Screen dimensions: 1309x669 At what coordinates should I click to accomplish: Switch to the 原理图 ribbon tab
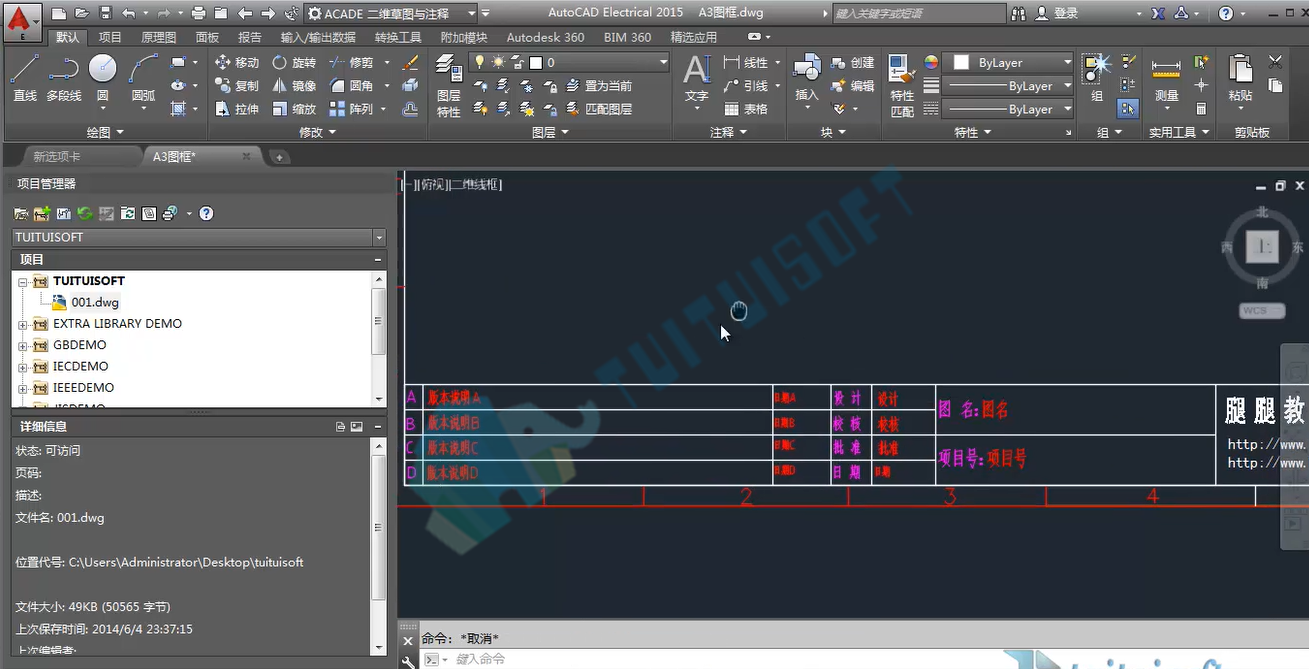coord(158,37)
